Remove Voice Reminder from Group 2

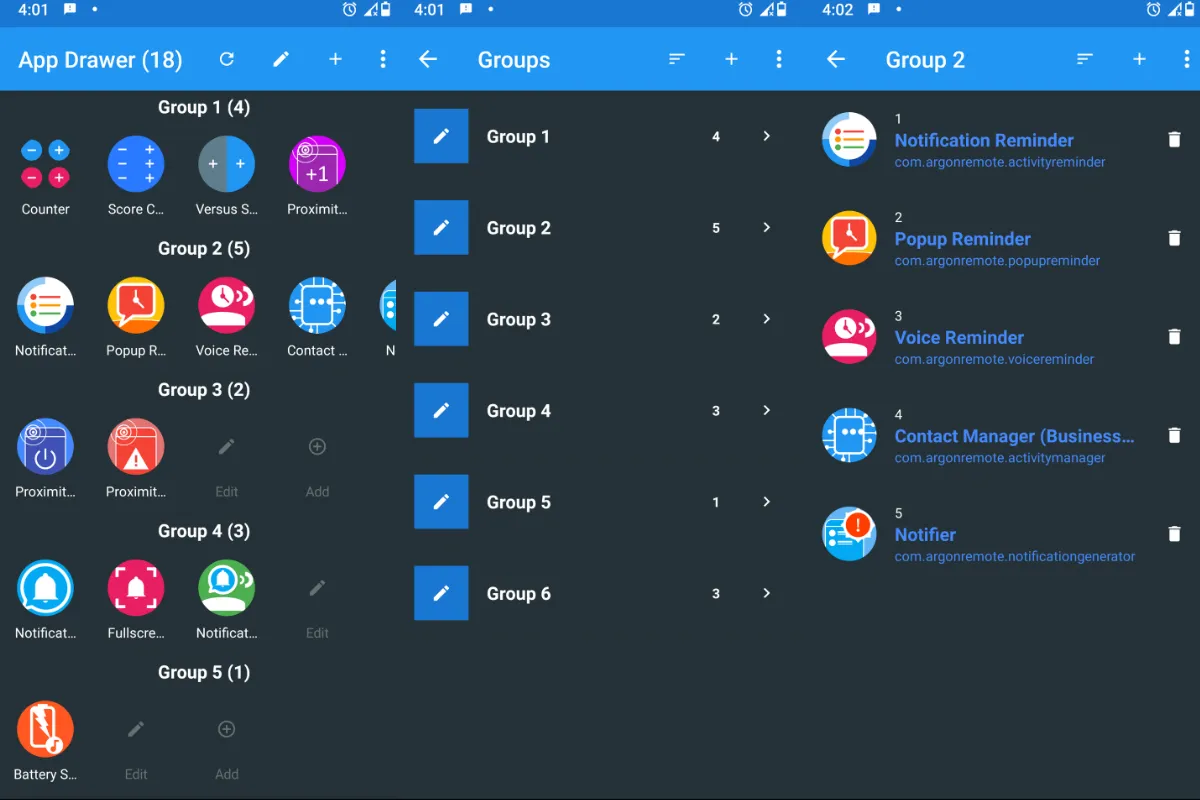pyautogui.click(x=1174, y=337)
